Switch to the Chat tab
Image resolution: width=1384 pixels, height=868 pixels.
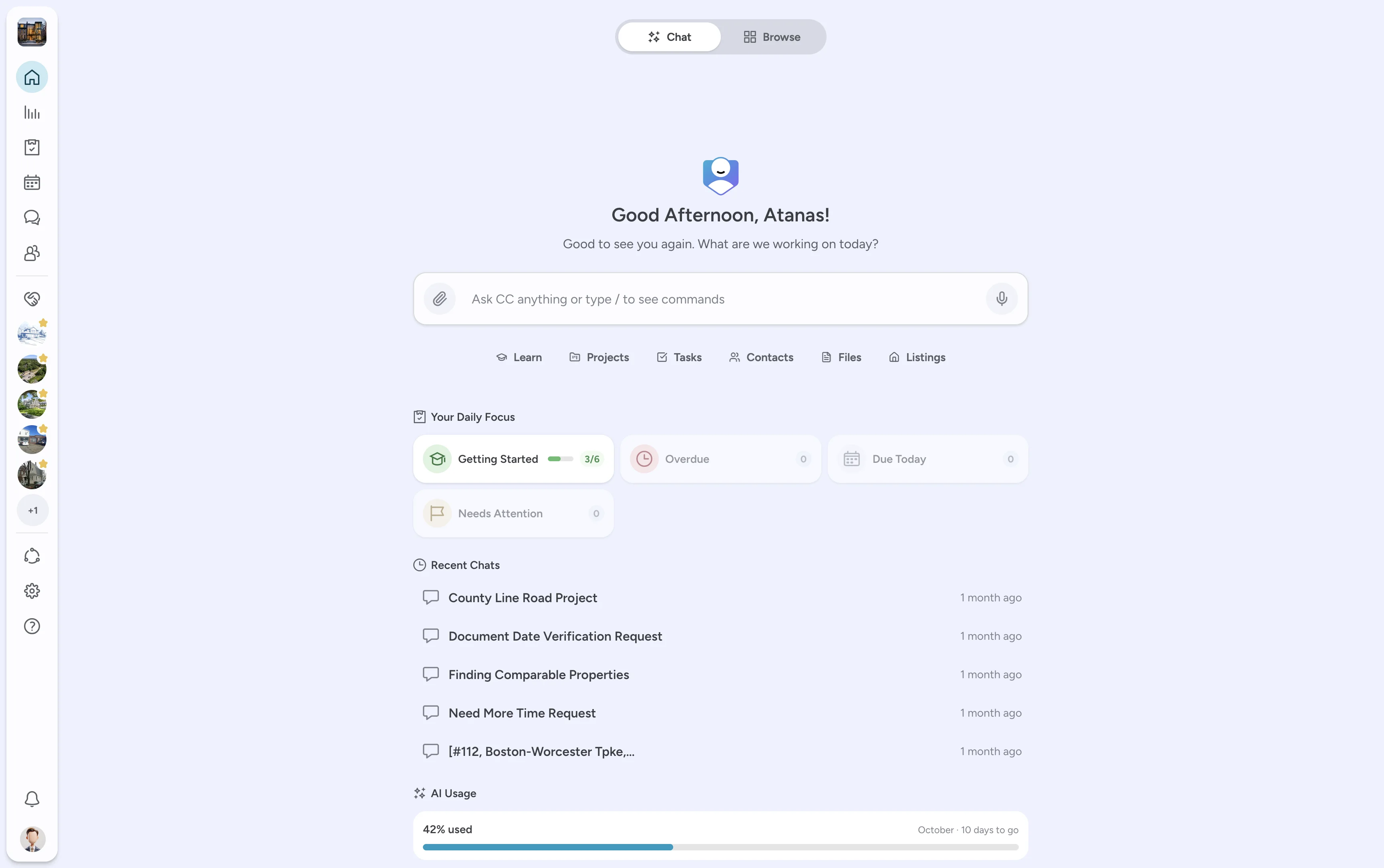(669, 37)
